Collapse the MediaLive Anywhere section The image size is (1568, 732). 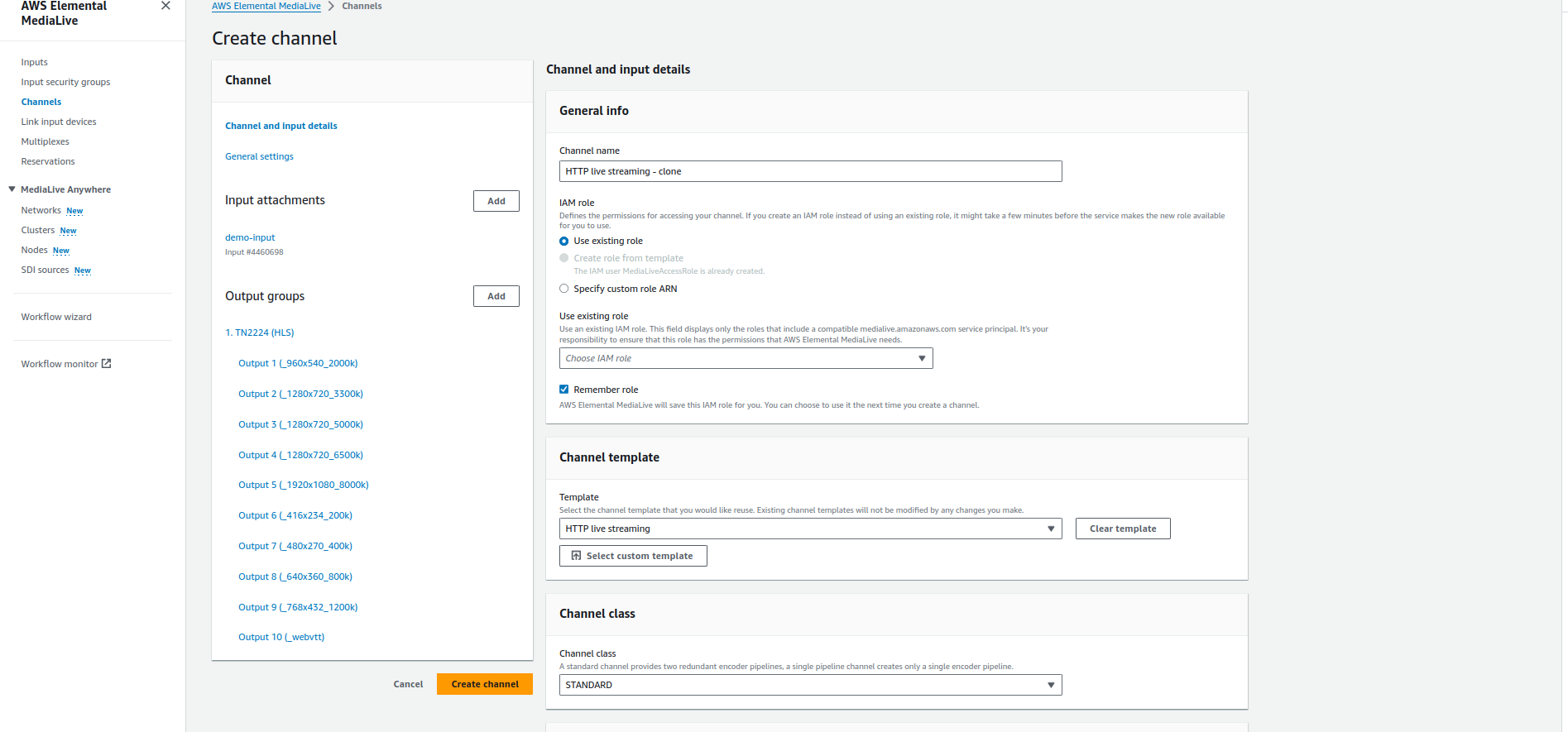pos(12,189)
